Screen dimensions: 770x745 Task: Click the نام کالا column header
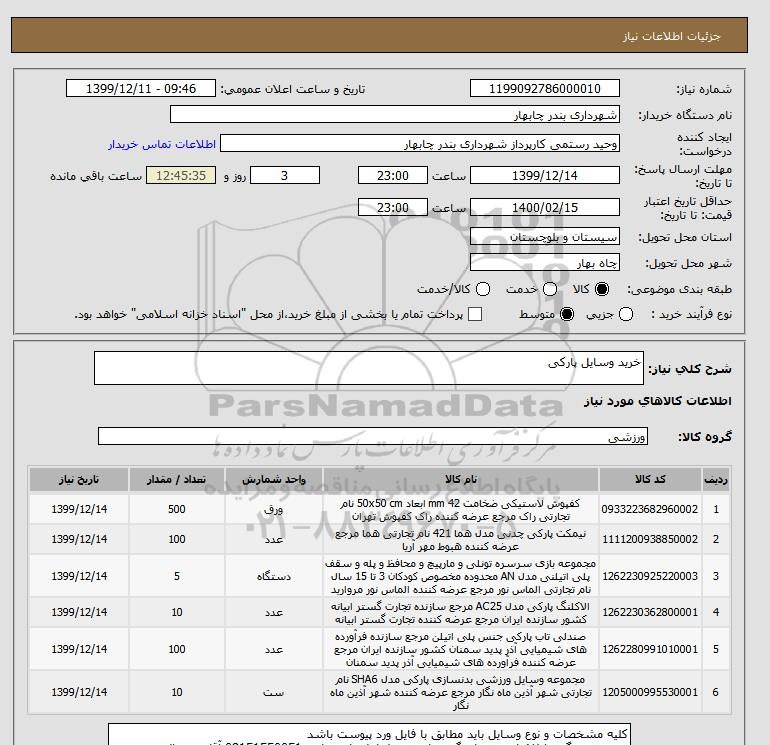461,480
